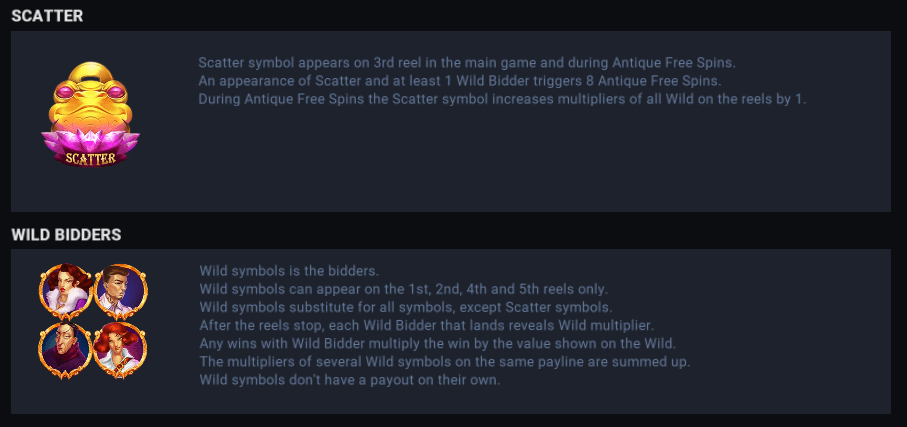Screen dimensions: 907x427
Task: Click 'Wild symbols substitute for all symbols' line
Action: (x=406, y=307)
